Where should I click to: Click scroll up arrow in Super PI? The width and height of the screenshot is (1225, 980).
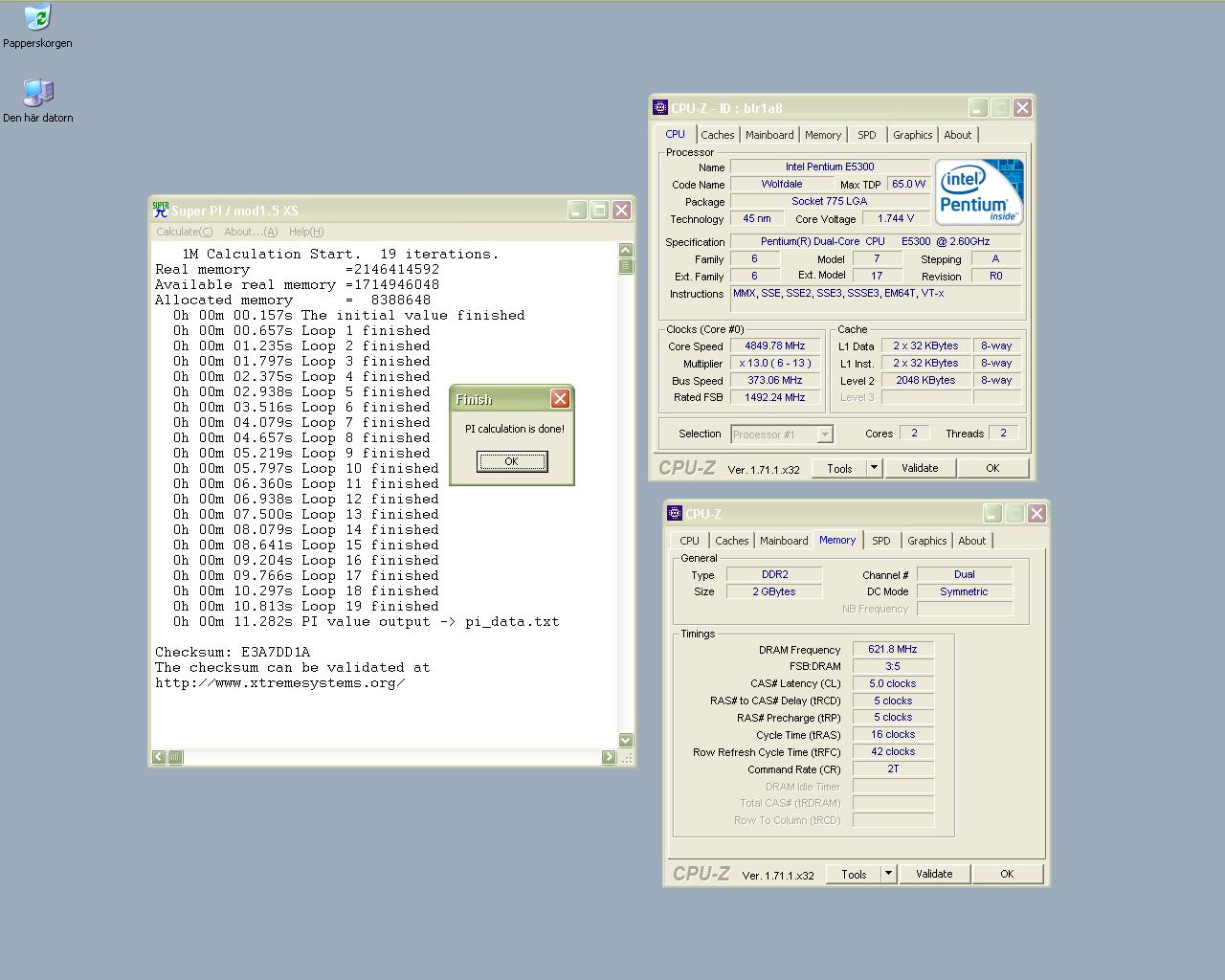[x=626, y=251]
